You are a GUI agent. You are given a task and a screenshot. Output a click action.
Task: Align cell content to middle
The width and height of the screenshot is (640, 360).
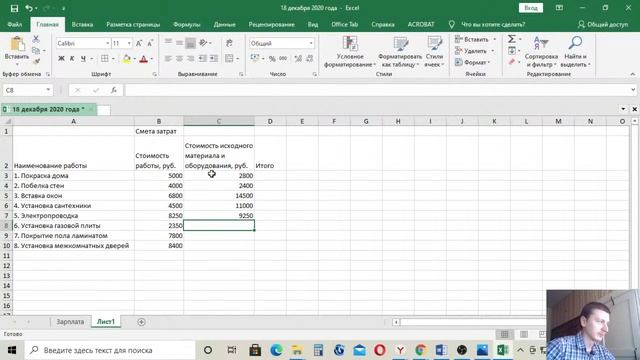pos(179,42)
